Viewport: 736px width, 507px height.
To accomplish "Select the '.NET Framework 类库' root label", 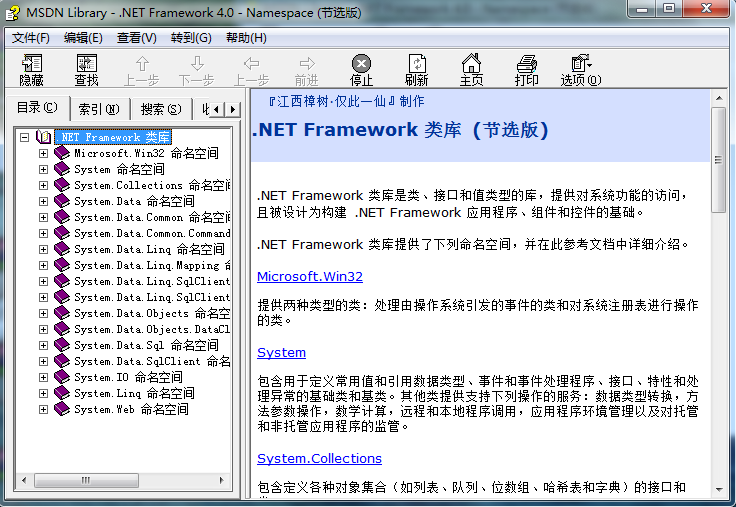I will pyautogui.click(x=113, y=137).
